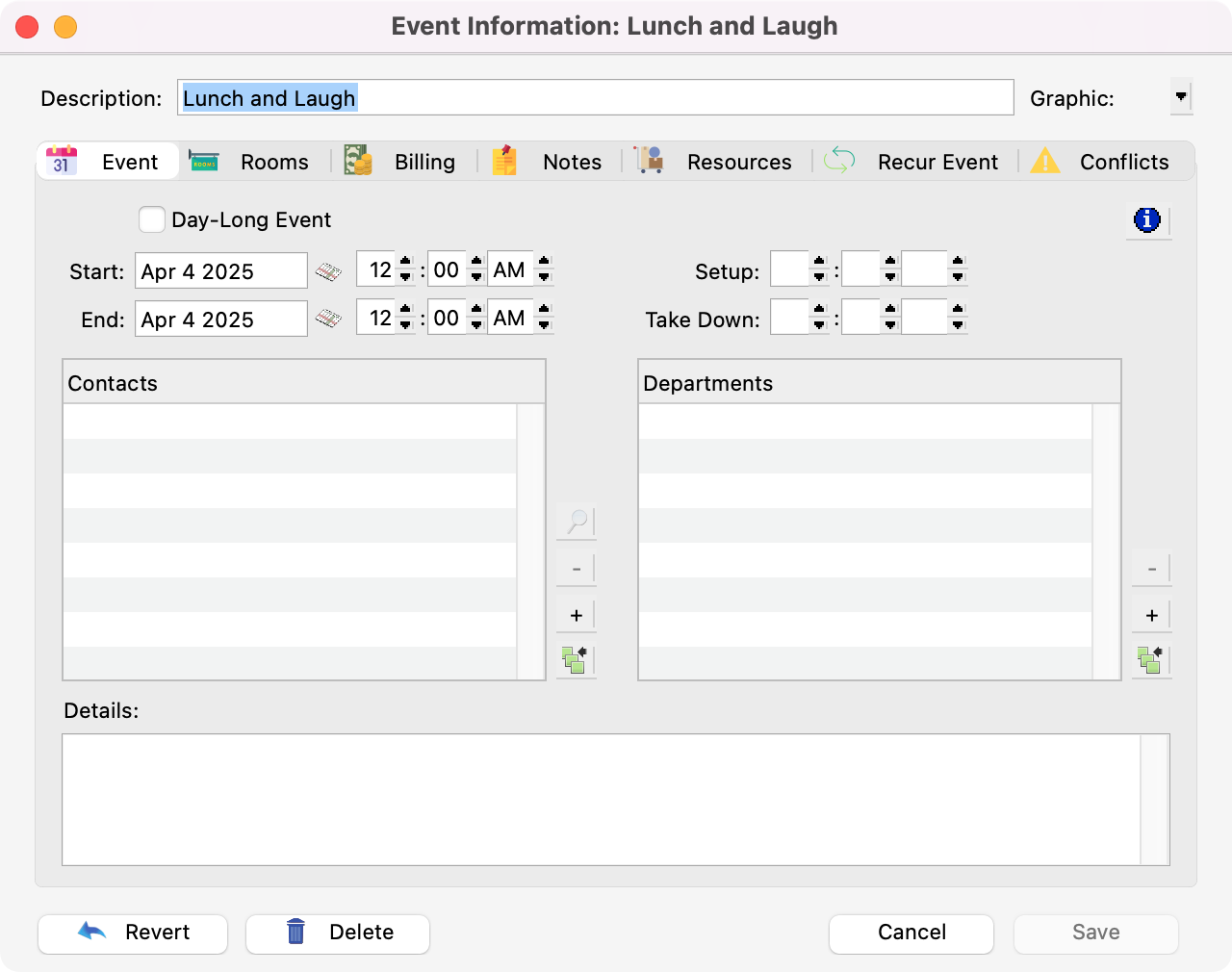
Task: Switch to the Rooms tab
Action: pos(252,162)
